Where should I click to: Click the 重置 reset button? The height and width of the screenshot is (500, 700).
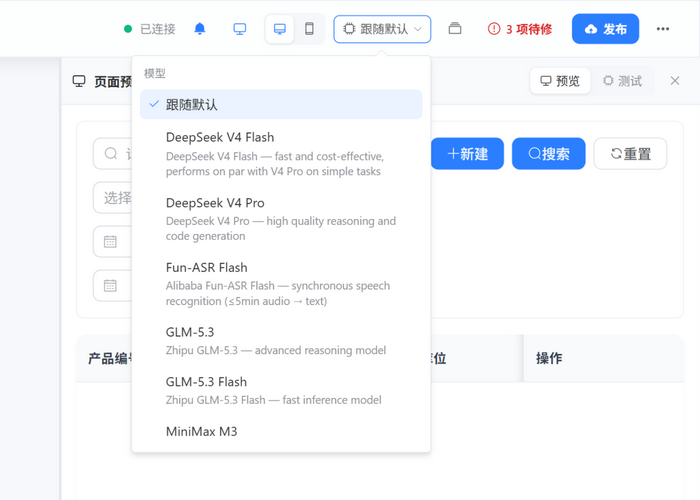click(630, 154)
